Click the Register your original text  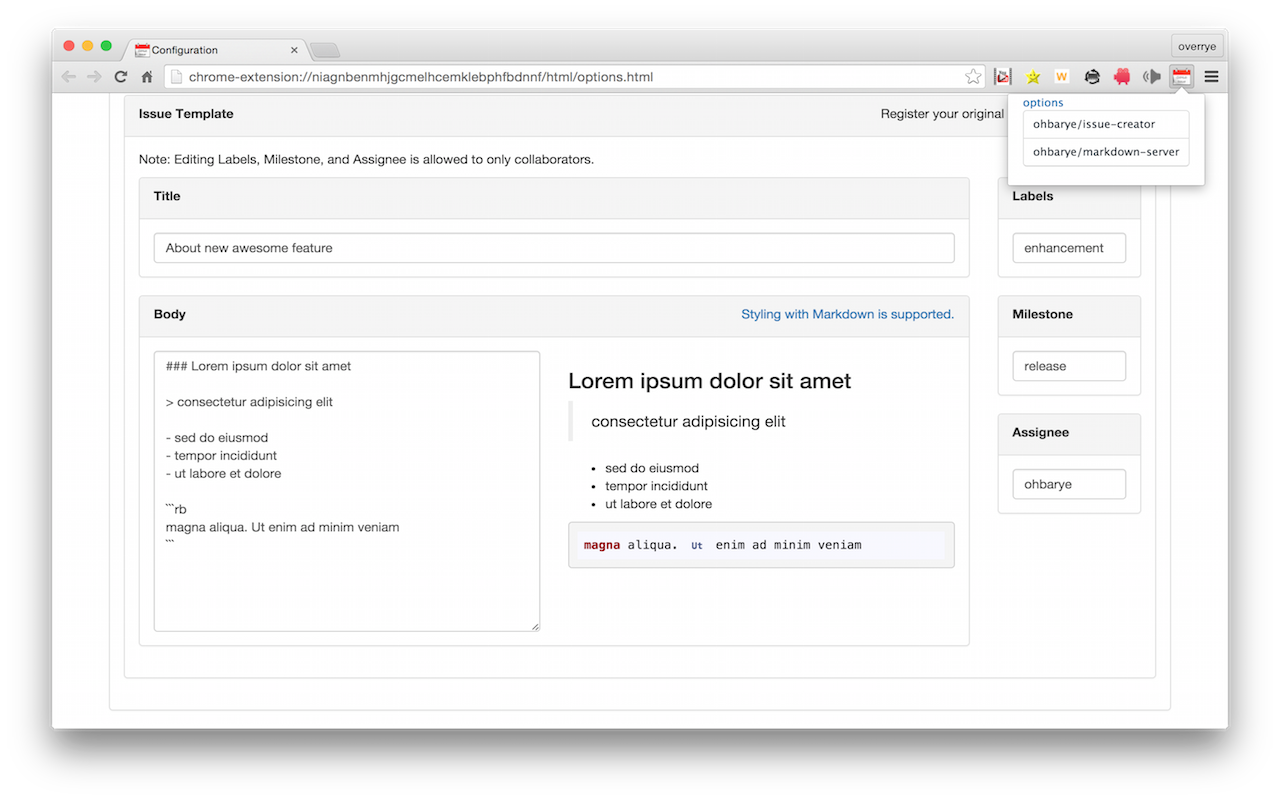942,114
